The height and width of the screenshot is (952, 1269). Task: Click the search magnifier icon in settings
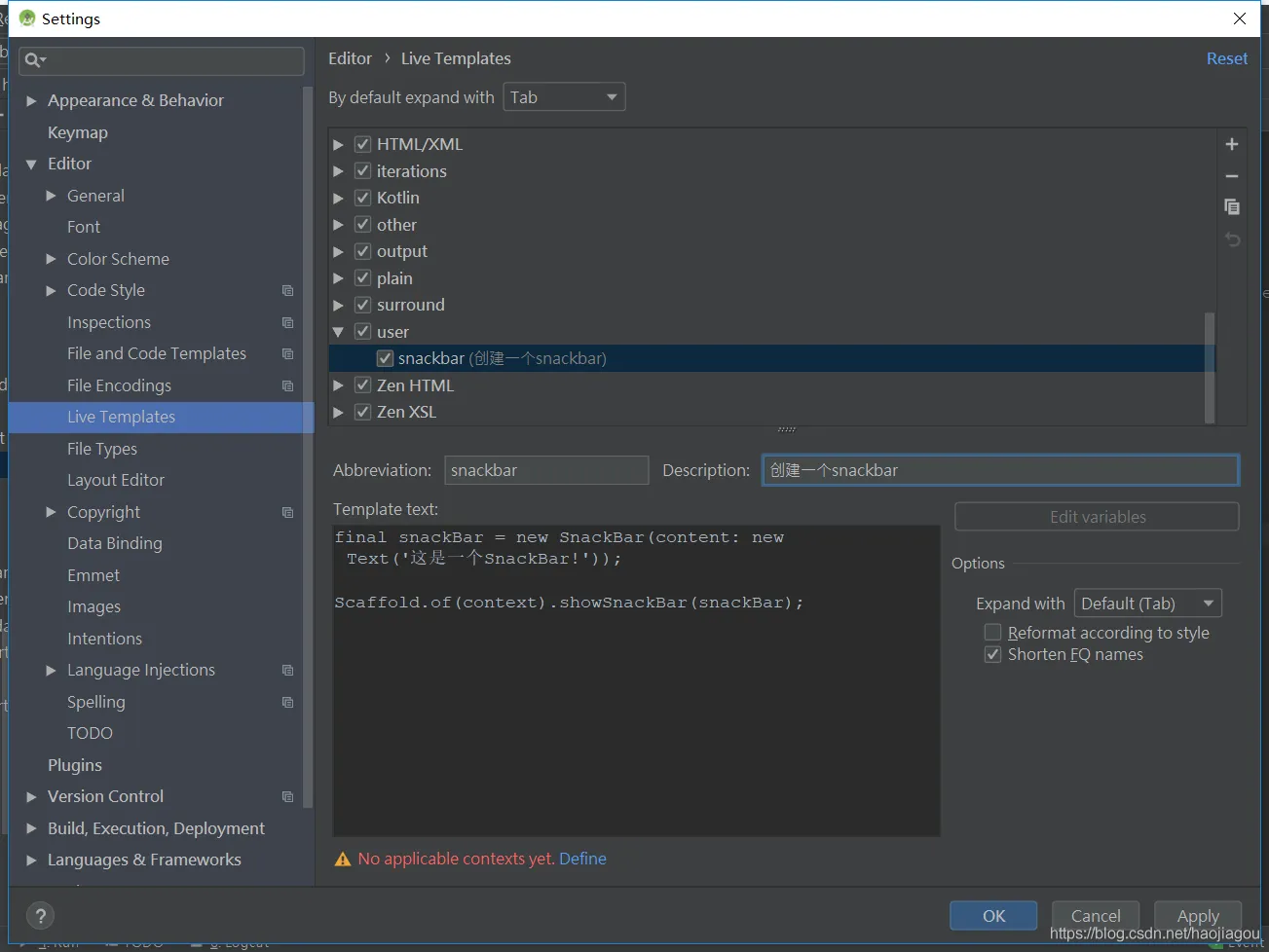pyautogui.click(x=34, y=60)
